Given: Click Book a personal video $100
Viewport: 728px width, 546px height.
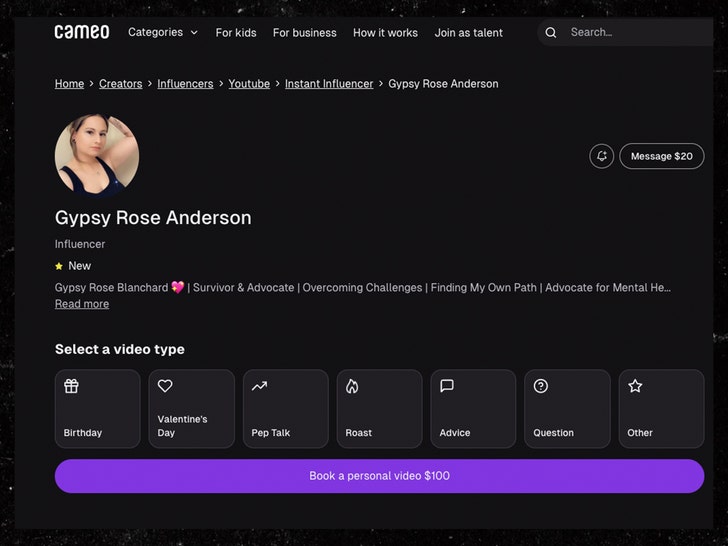Looking at the screenshot, I should pyautogui.click(x=379, y=476).
